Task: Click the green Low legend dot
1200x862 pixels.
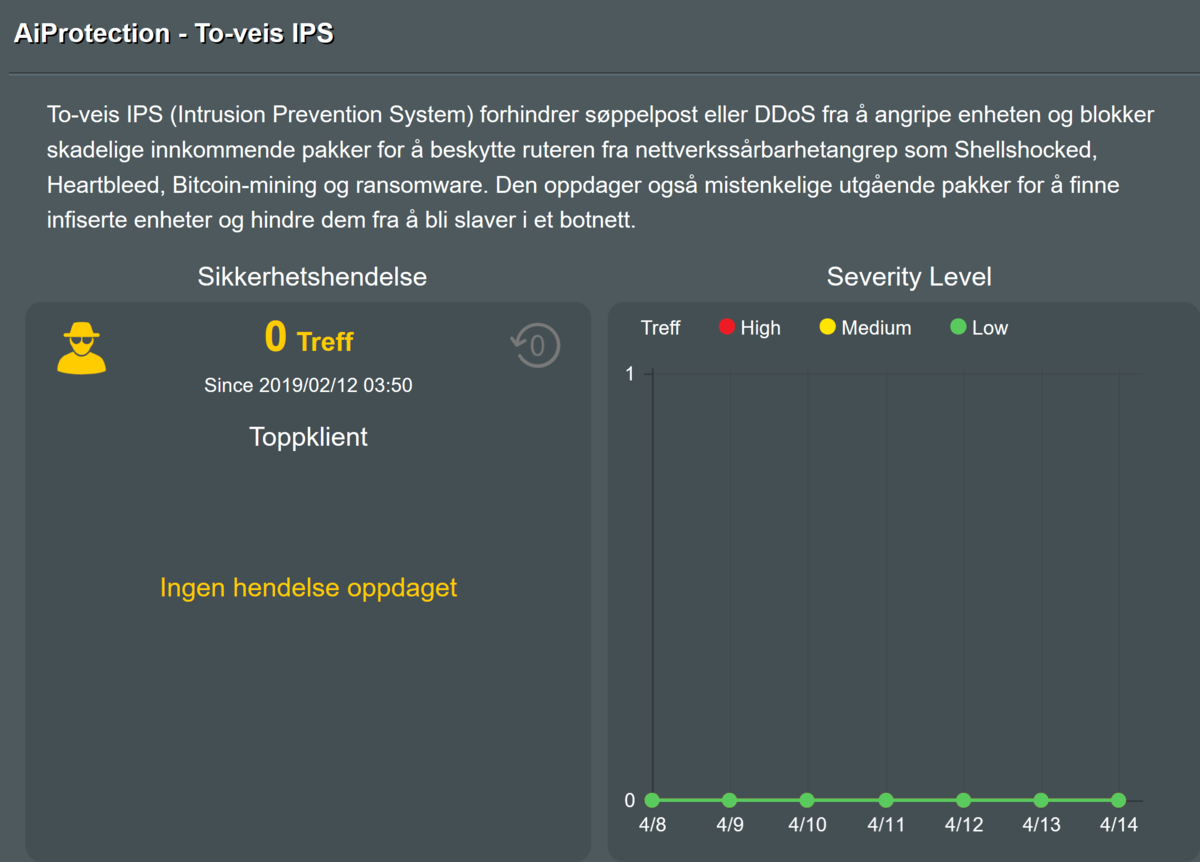Action: click(958, 327)
